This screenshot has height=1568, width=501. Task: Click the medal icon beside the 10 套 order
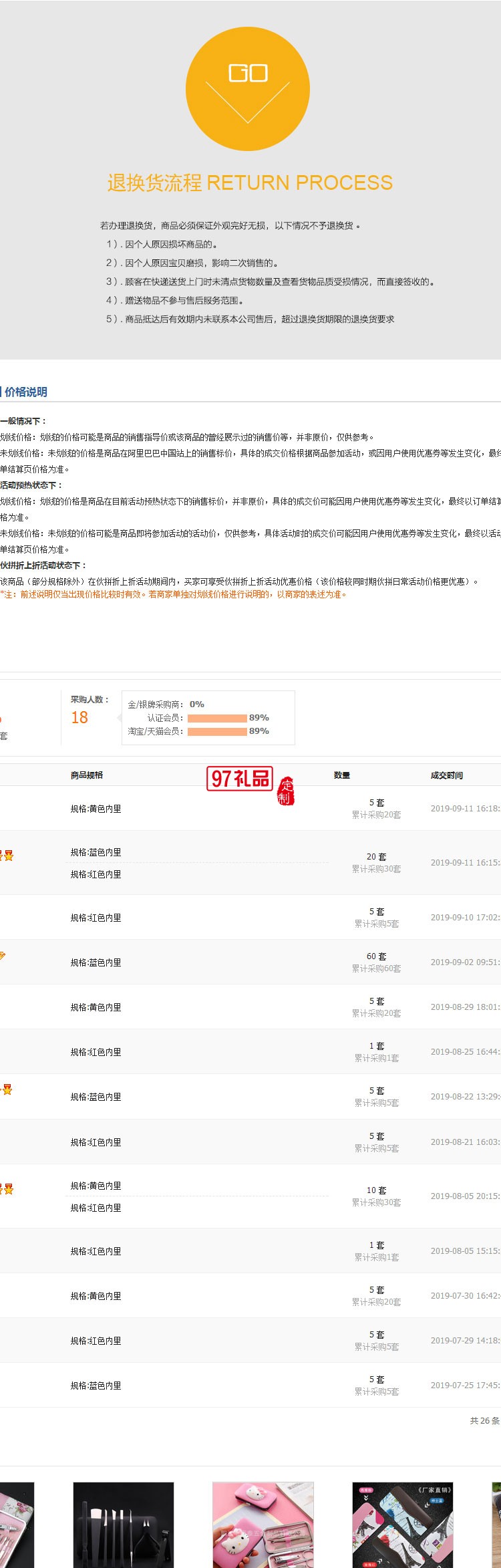pos(8,1189)
